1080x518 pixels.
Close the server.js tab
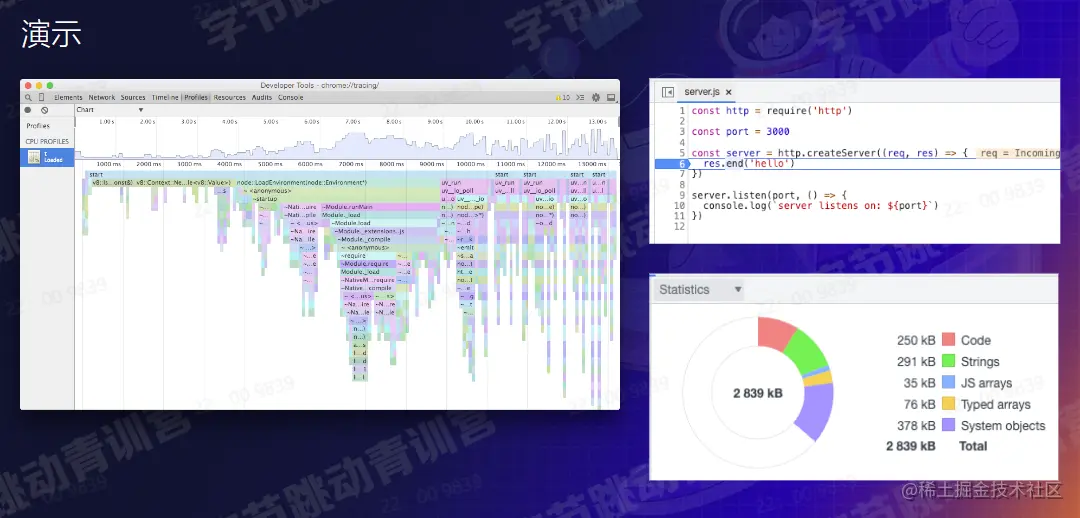(728, 92)
